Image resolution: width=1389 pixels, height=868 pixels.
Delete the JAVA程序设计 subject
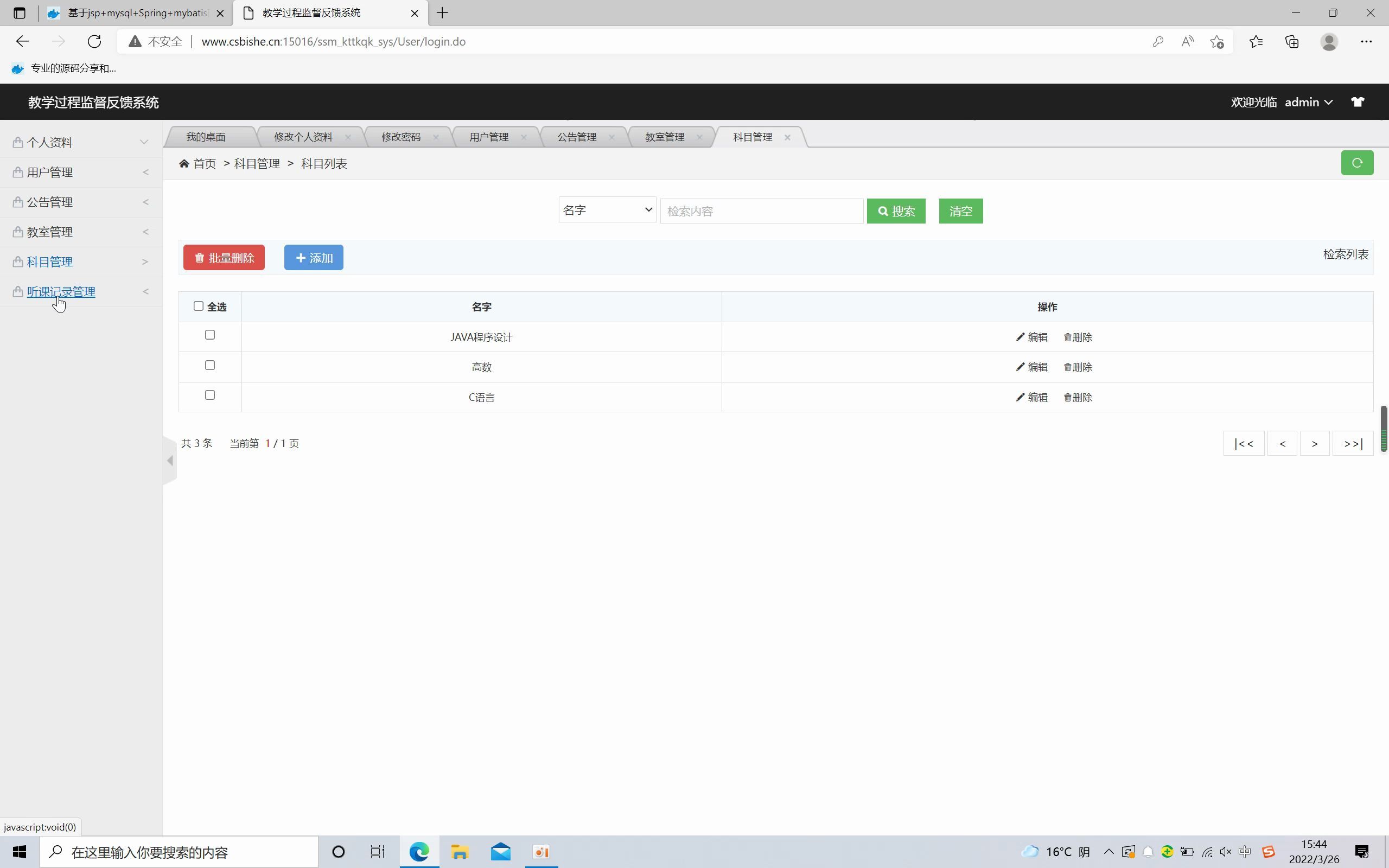pyautogui.click(x=1078, y=337)
